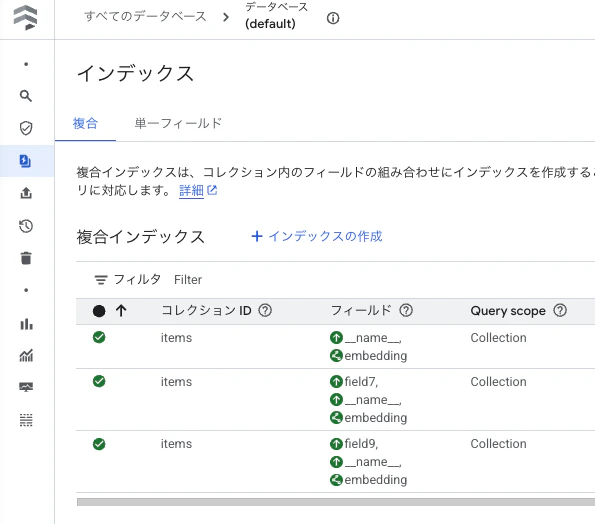Image resolution: width=595 pixels, height=524 pixels.
Task: Go to すべてのデータベース breadcrumb
Action: click(x=145, y=16)
